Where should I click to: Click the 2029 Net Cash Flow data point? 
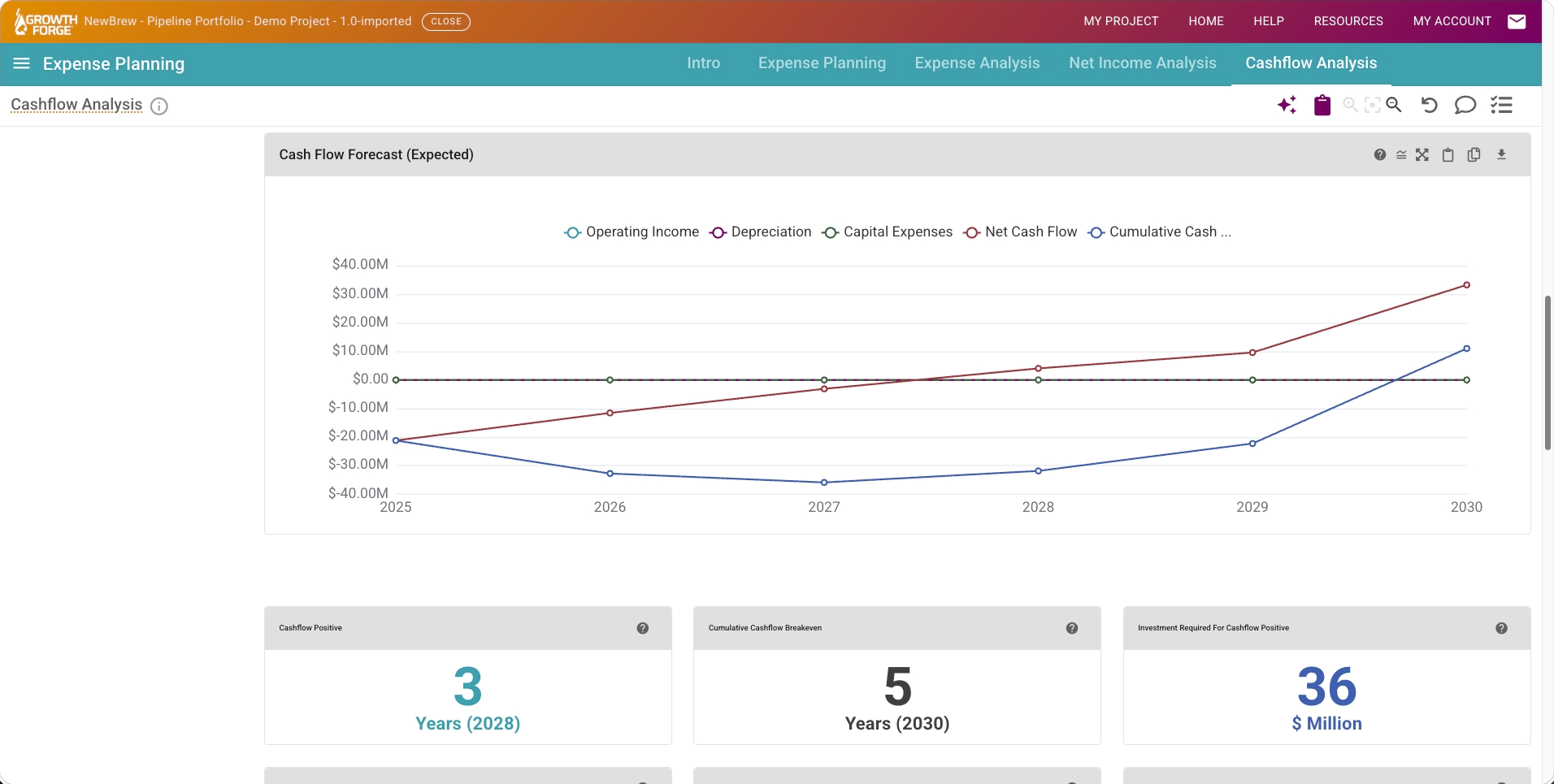point(1252,353)
